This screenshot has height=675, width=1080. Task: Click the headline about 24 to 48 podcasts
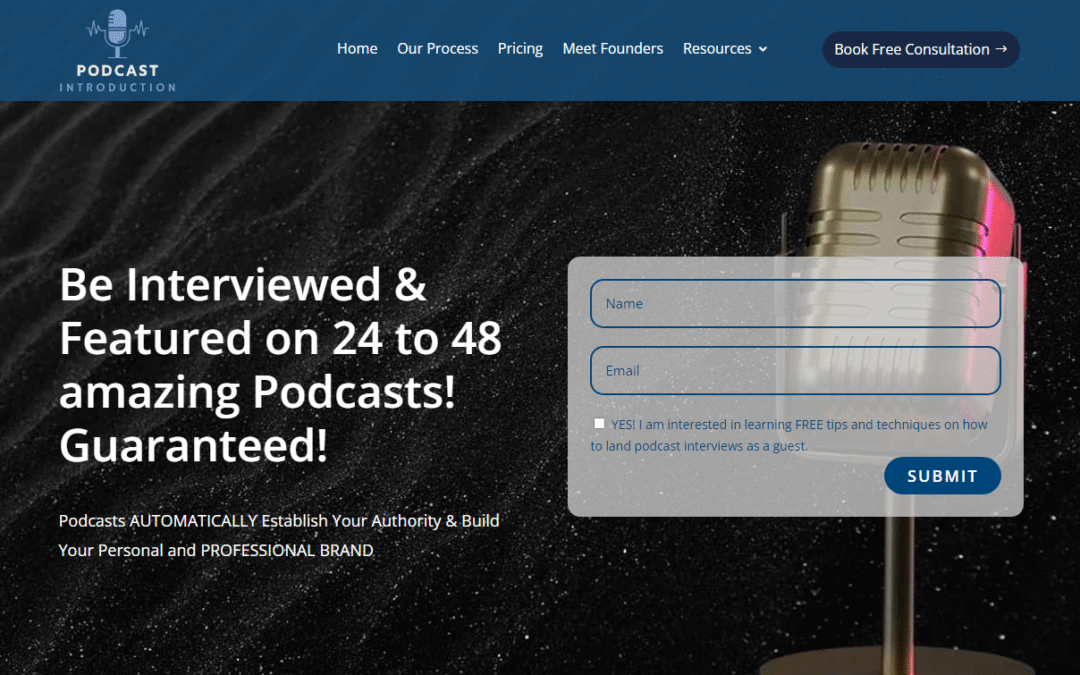(x=282, y=364)
